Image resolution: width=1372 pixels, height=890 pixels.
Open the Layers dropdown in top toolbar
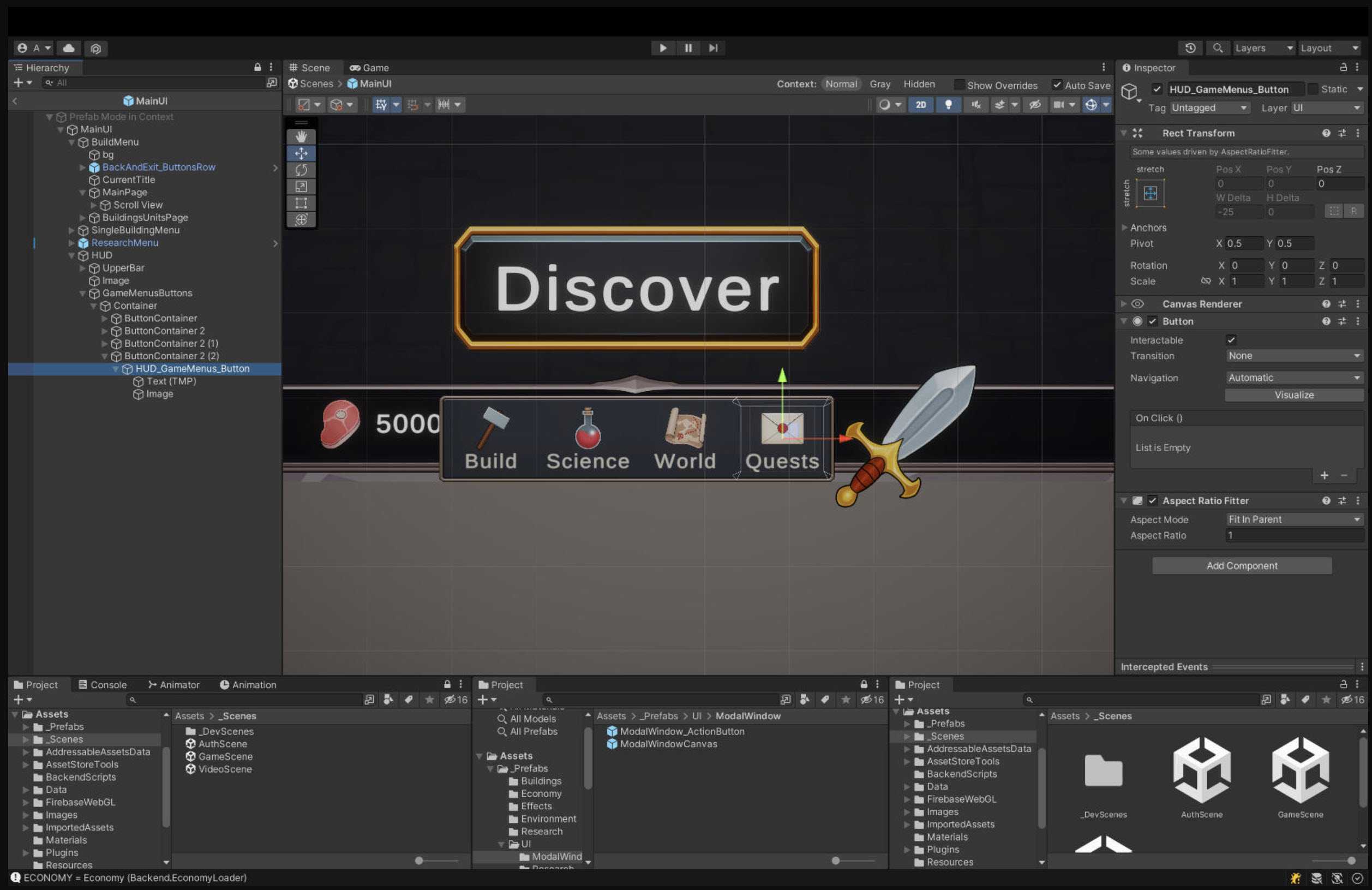1263,49
